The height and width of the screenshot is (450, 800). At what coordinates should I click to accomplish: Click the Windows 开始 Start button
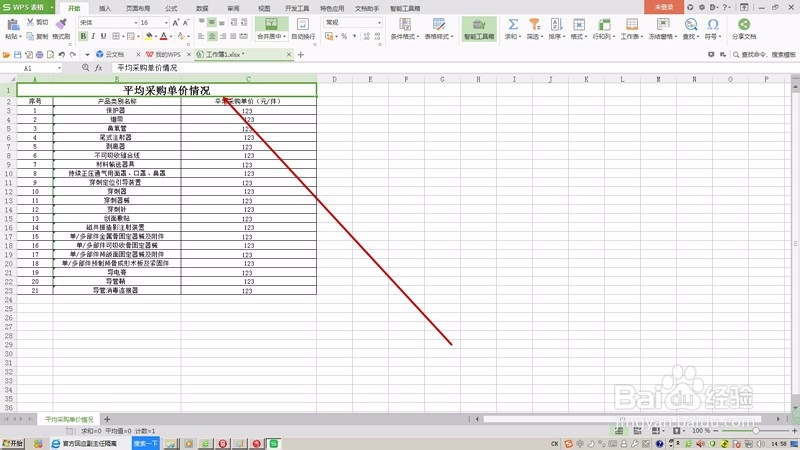(x=13, y=444)
